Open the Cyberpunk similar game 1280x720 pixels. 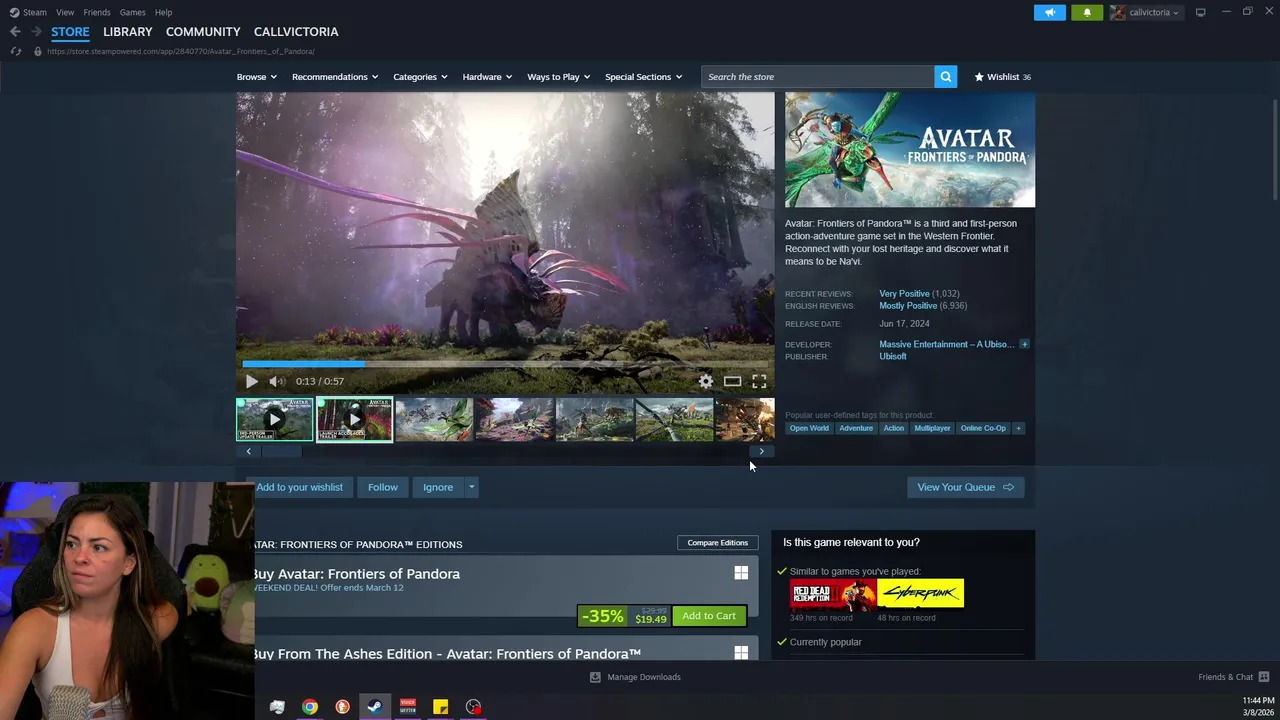(x=920, y=594)
